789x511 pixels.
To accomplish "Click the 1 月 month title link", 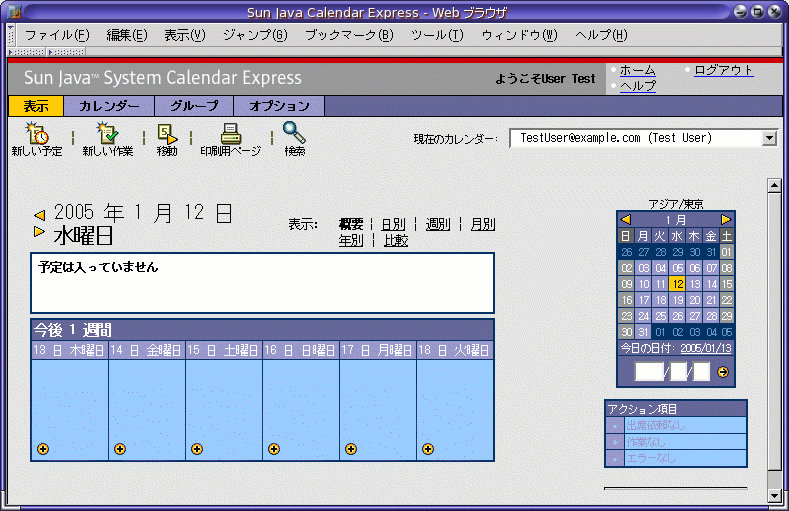I will [x=676, y=220].
